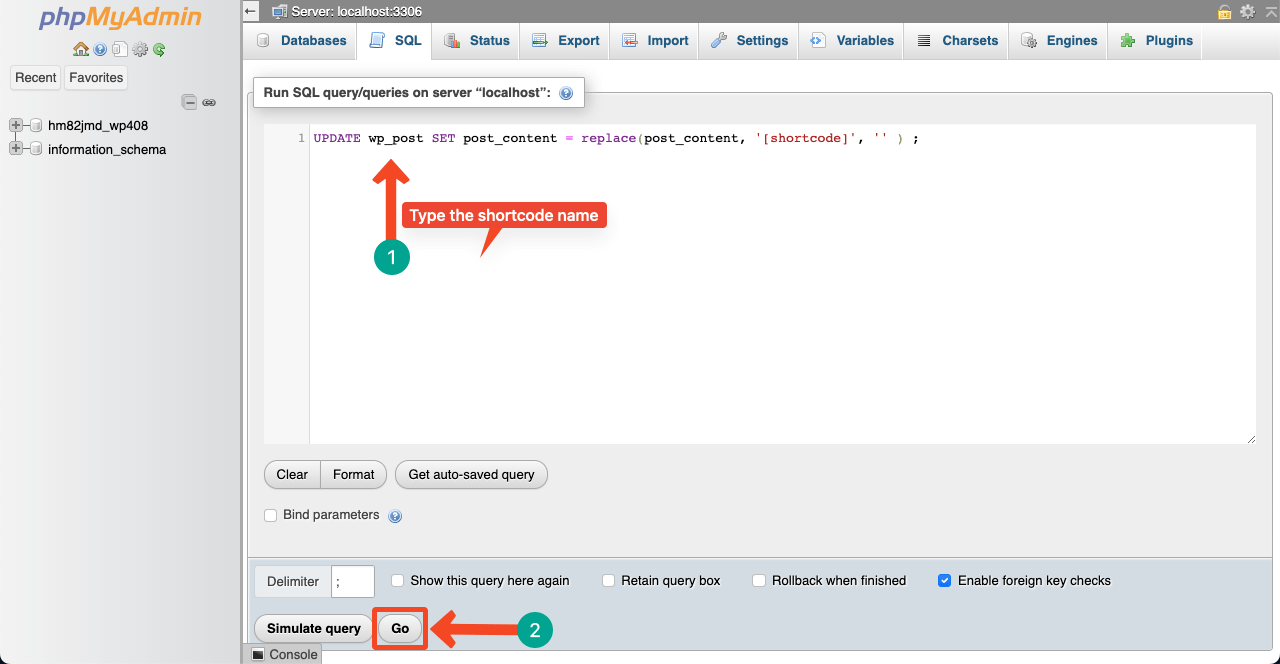
Task: Expand information_schema tree node
Action: pyautogui.click(x=16, y=149)
